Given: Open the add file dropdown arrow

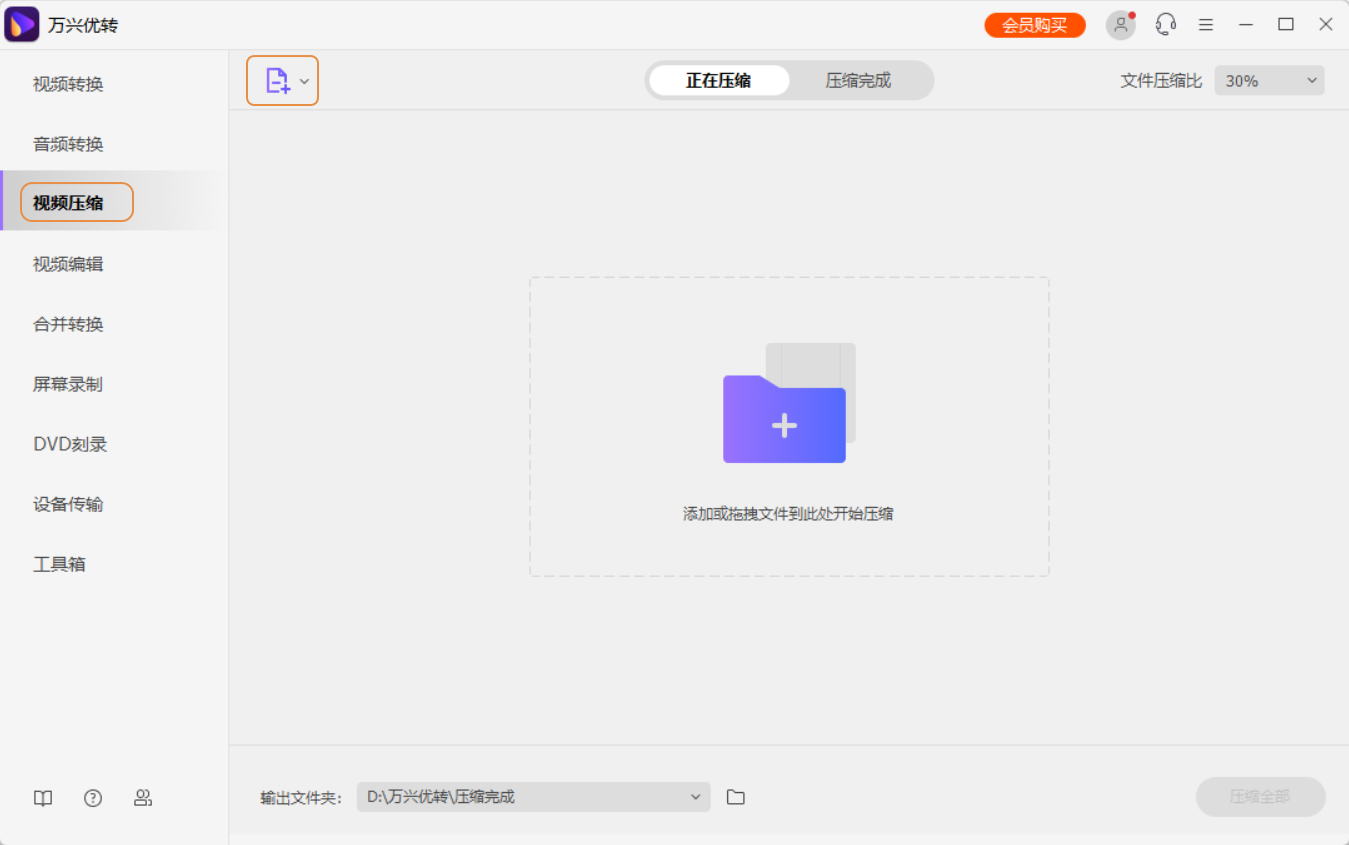Looking at the screenshot, I should click(305, 80).
